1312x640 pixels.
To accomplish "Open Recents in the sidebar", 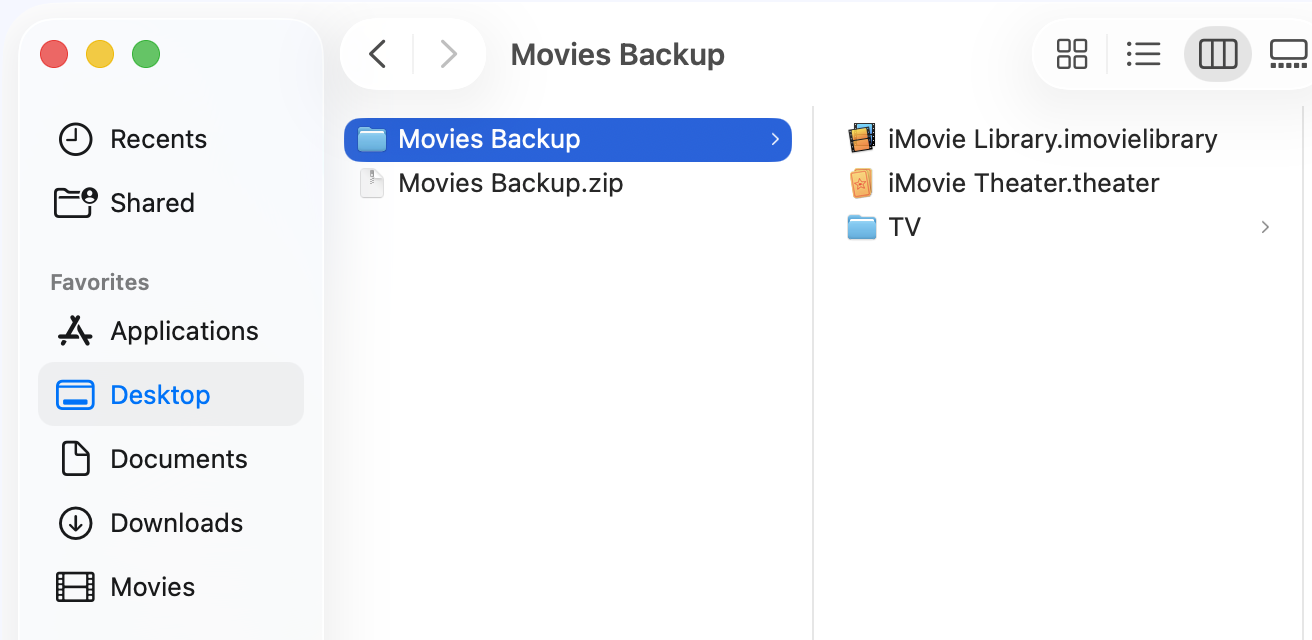I will [x=158, y=139].
